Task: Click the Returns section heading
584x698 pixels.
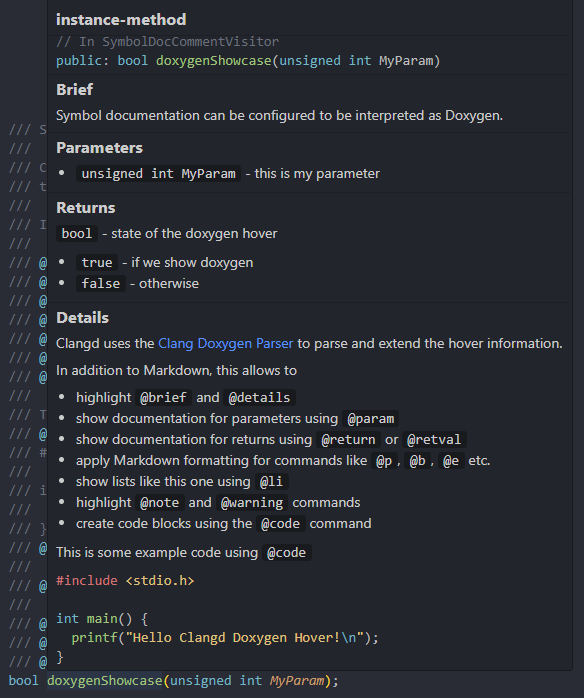Action: [x=85, y=208]
